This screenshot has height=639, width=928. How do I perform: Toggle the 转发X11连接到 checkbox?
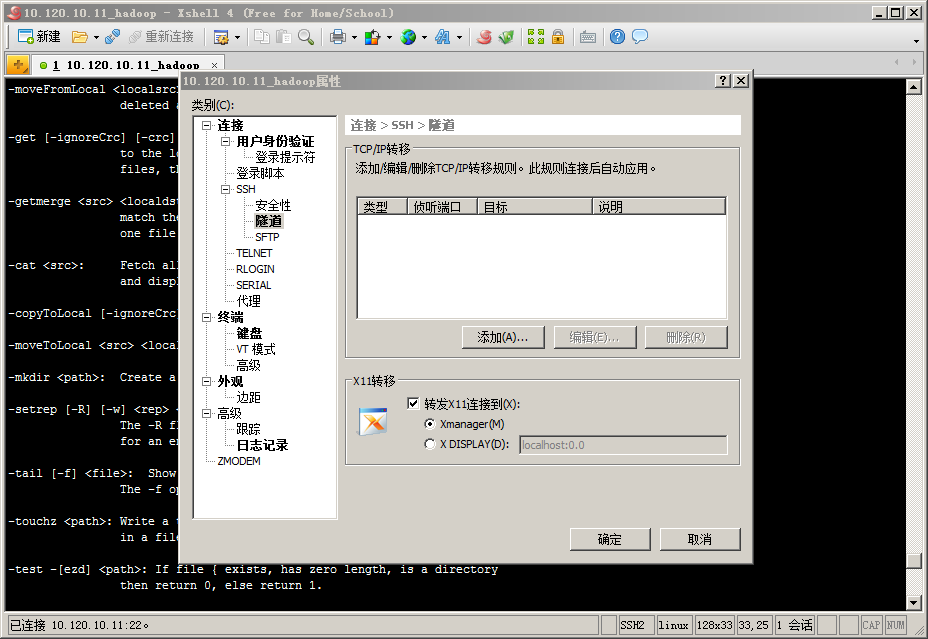click(413, 404)
